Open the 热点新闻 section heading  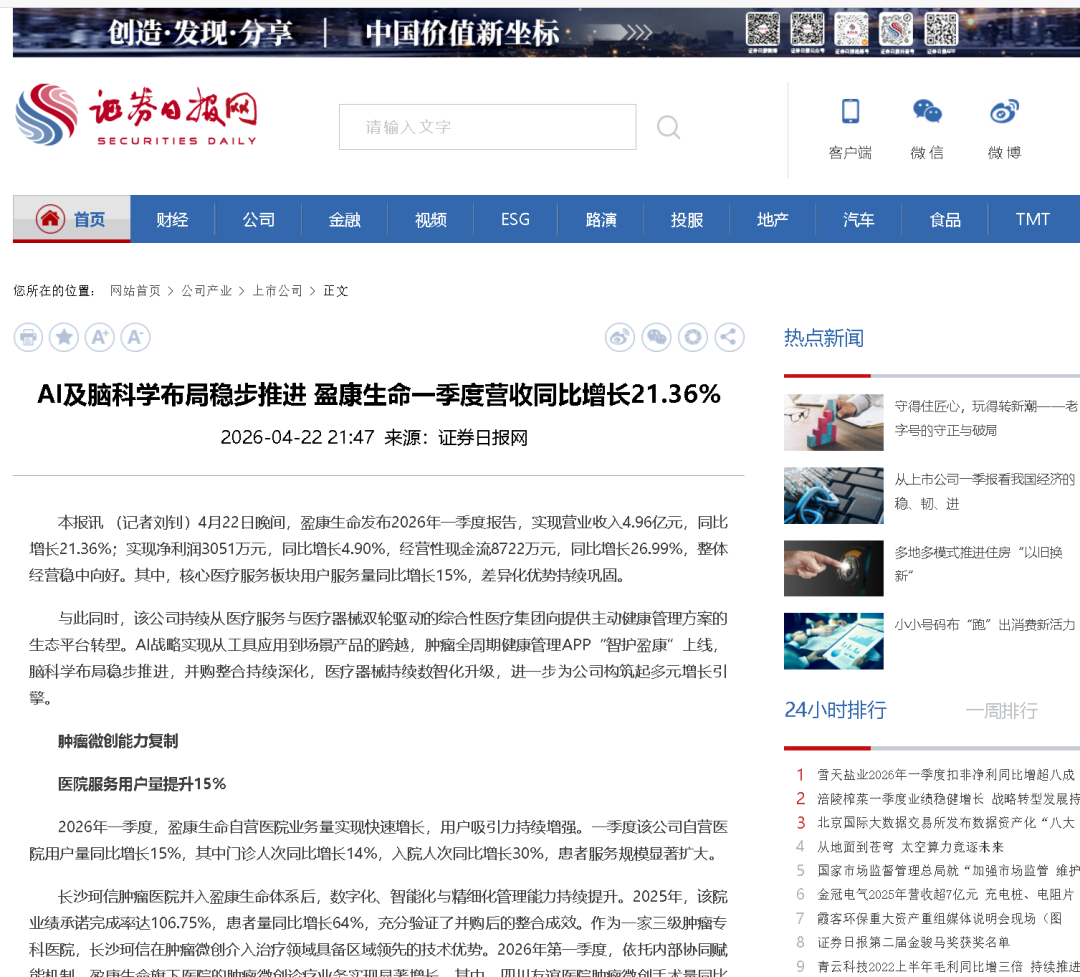tap(824, 338)
